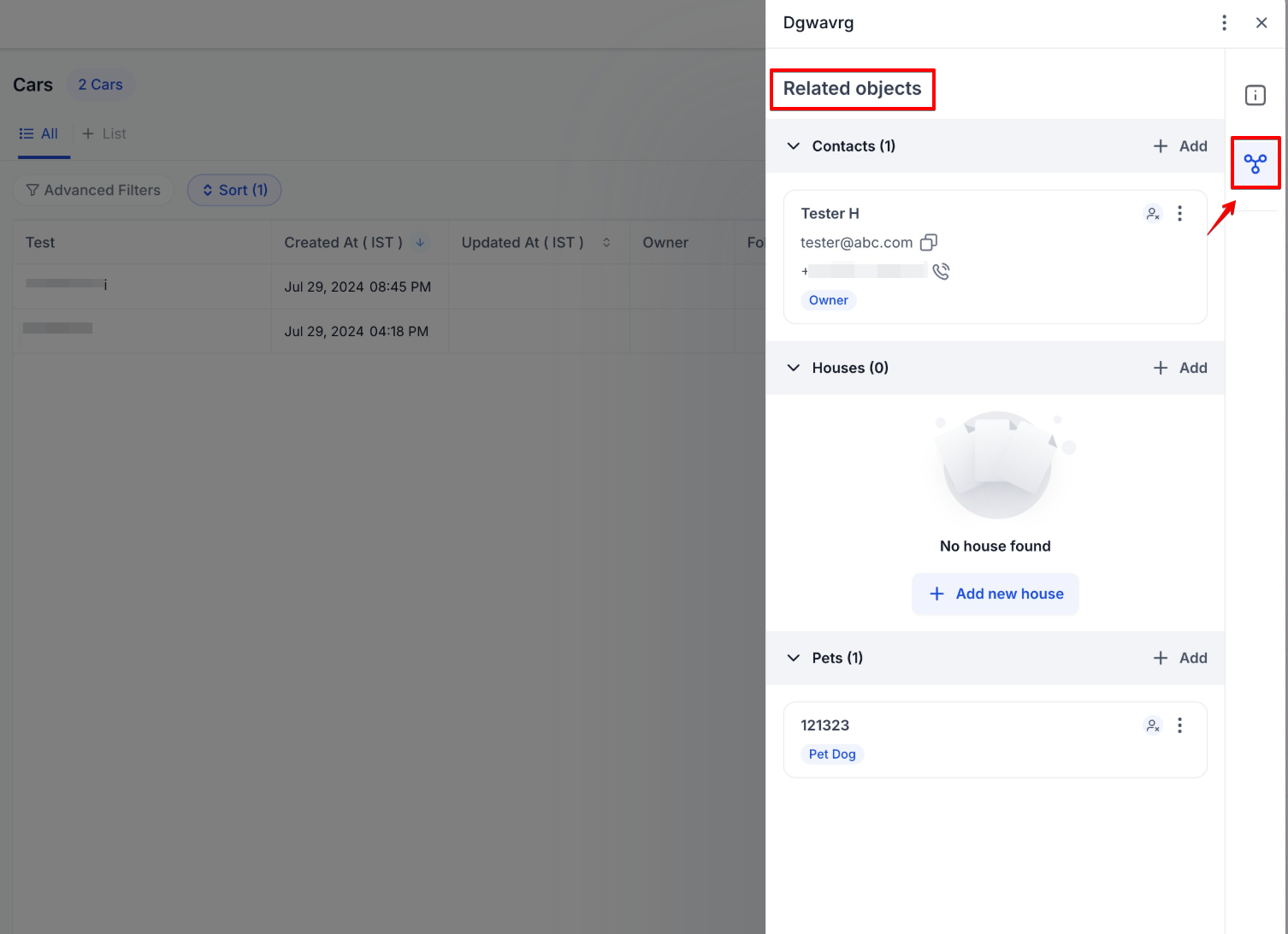The width and height of the screenshot is (1288, 934).
Task: Open the record info panel icon
Action: 1255,95
